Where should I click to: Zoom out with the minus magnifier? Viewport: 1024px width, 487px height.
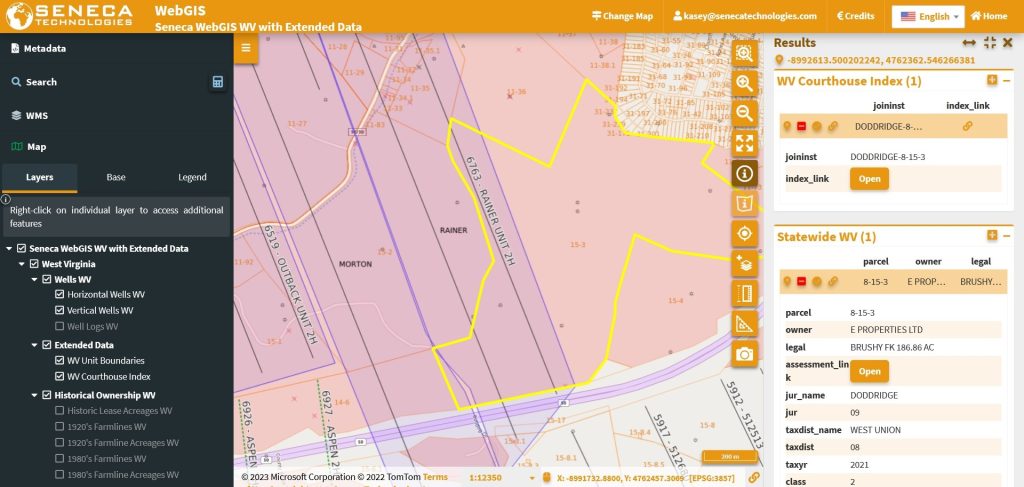744,113
